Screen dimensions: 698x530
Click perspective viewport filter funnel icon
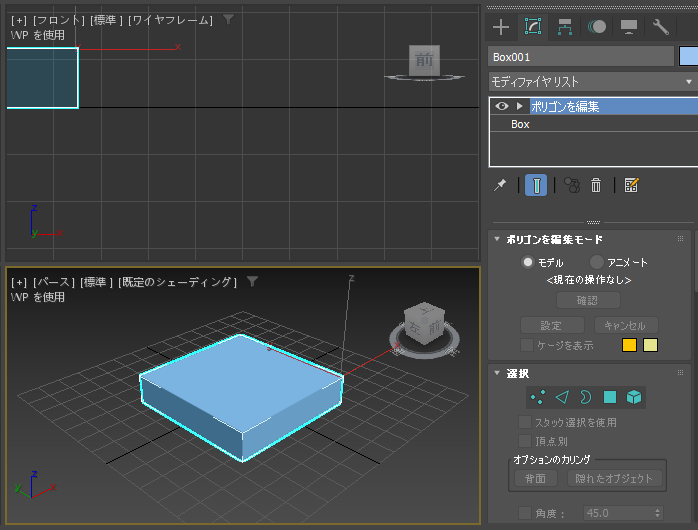click(x=252, y=281)
